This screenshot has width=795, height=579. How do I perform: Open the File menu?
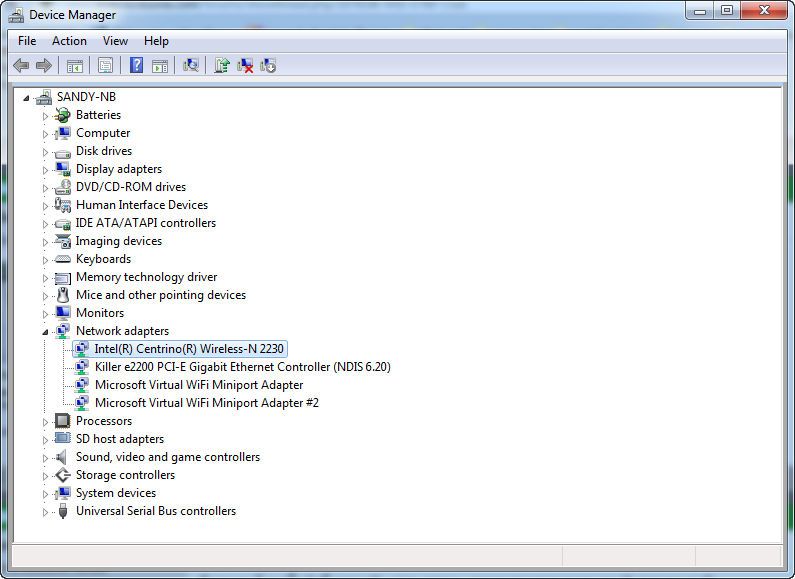pos(27,41)
